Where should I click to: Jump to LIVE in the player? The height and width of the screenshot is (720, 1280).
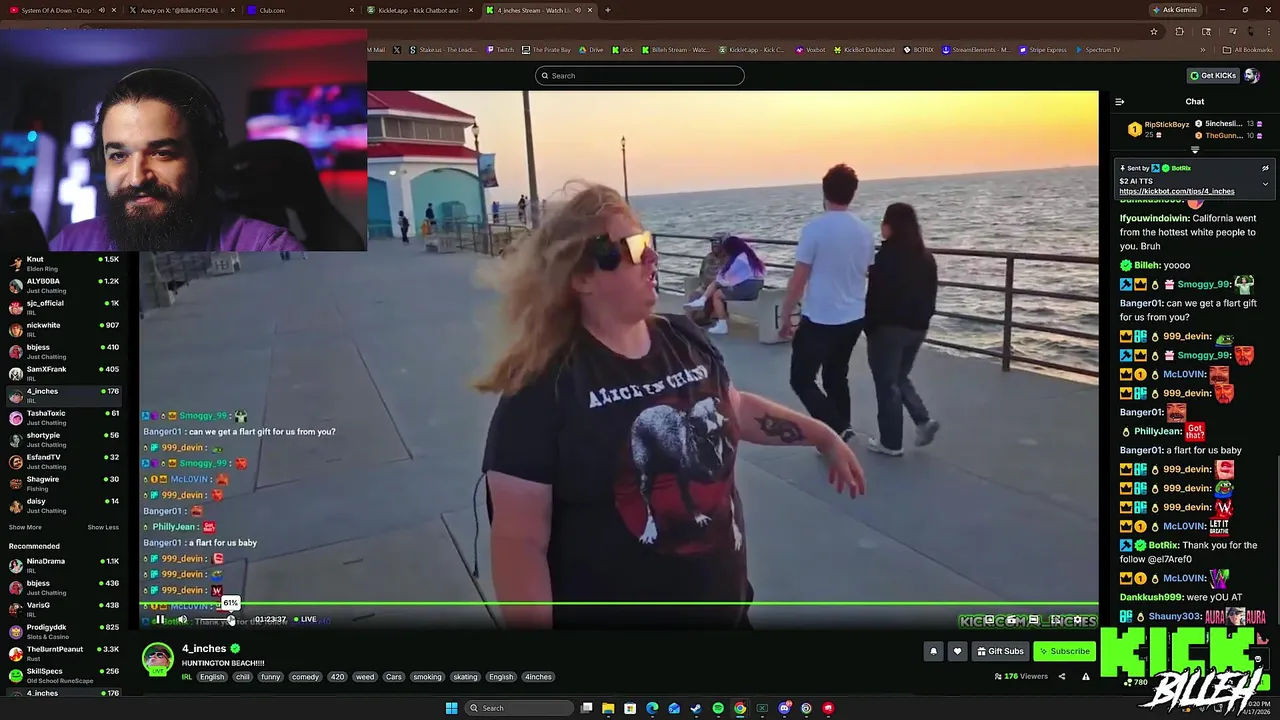coord(306,619)
